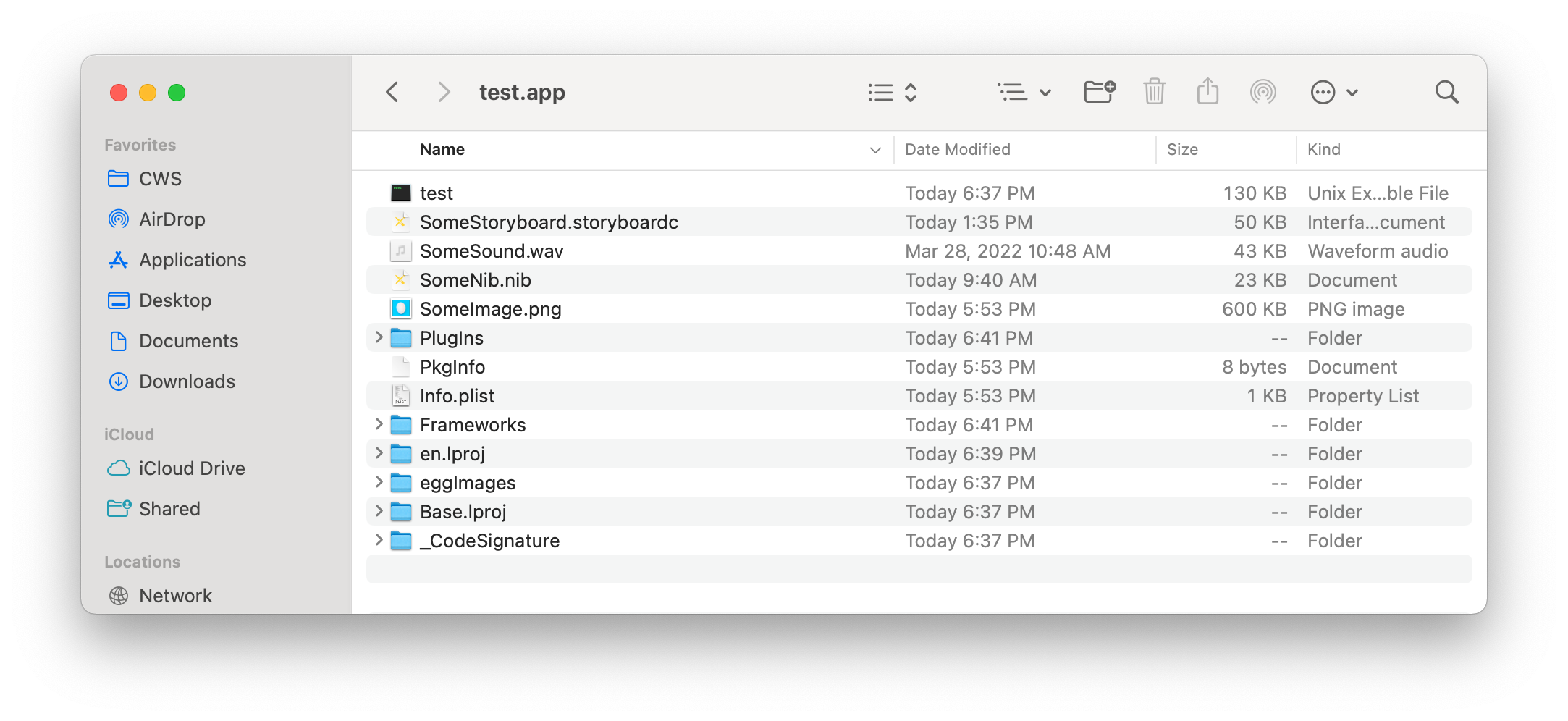Open the group-by options dropdown
1568x721 pixels.
click(x=1024, y=92)
